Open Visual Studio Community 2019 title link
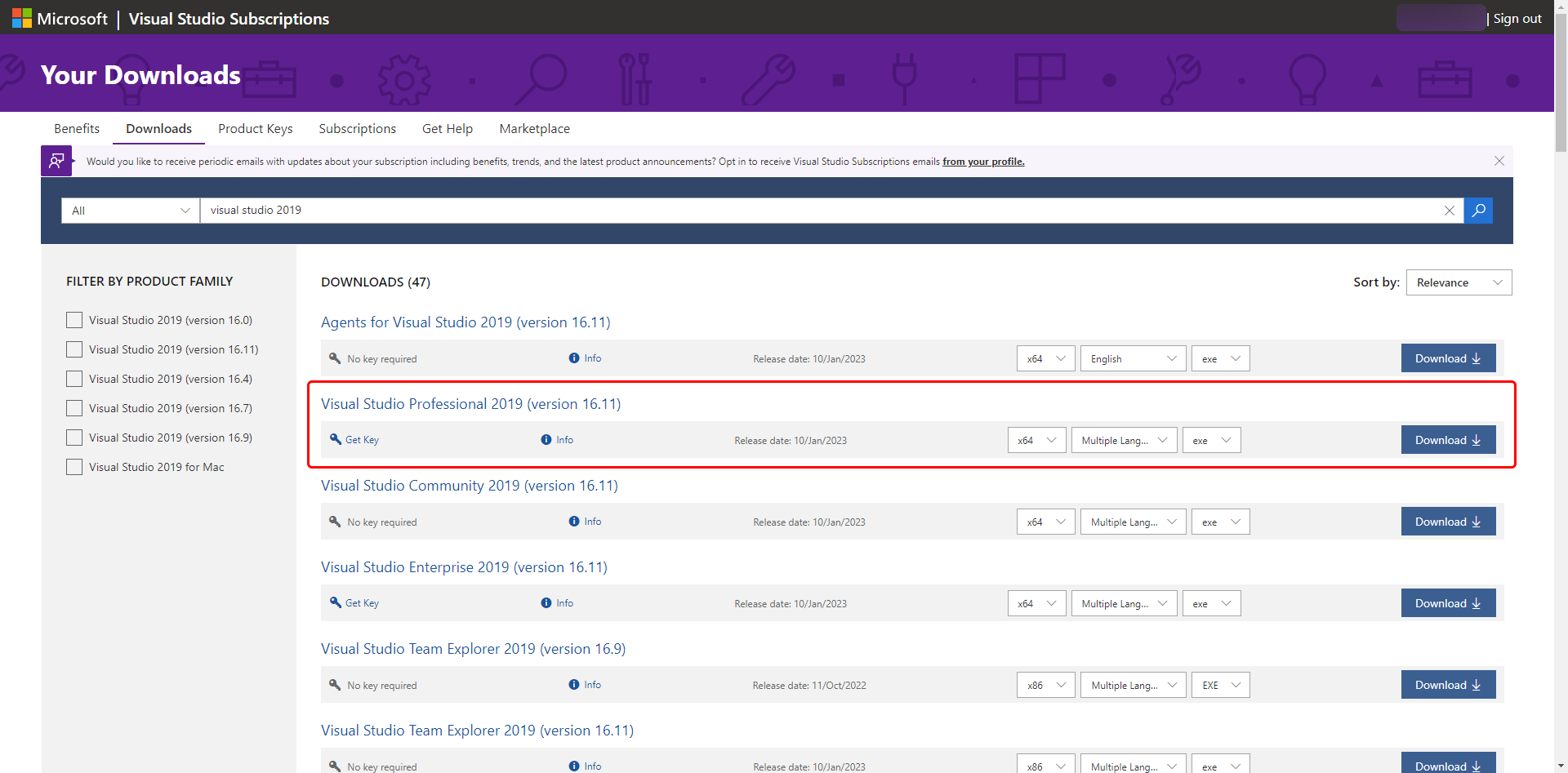This screenshot has width=1568, height=773. [x=470, y=486]
